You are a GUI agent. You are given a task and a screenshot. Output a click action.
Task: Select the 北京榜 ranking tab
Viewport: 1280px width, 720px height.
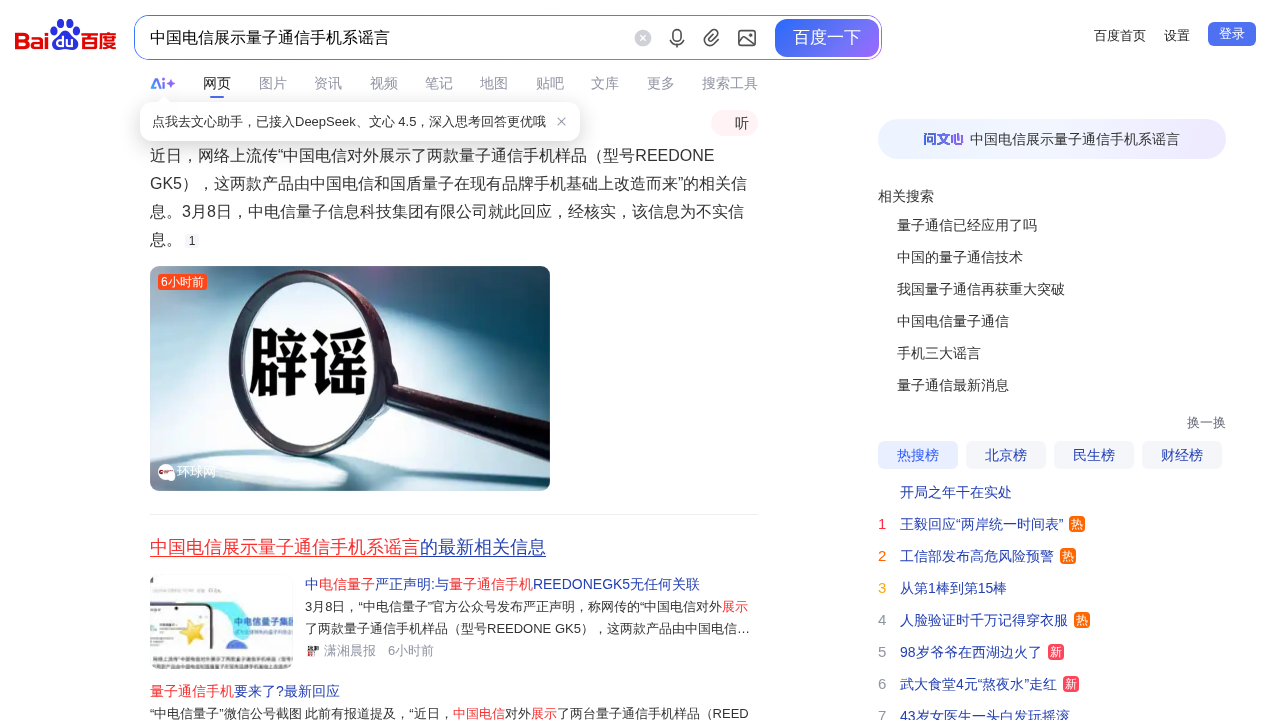point(1005,455)
